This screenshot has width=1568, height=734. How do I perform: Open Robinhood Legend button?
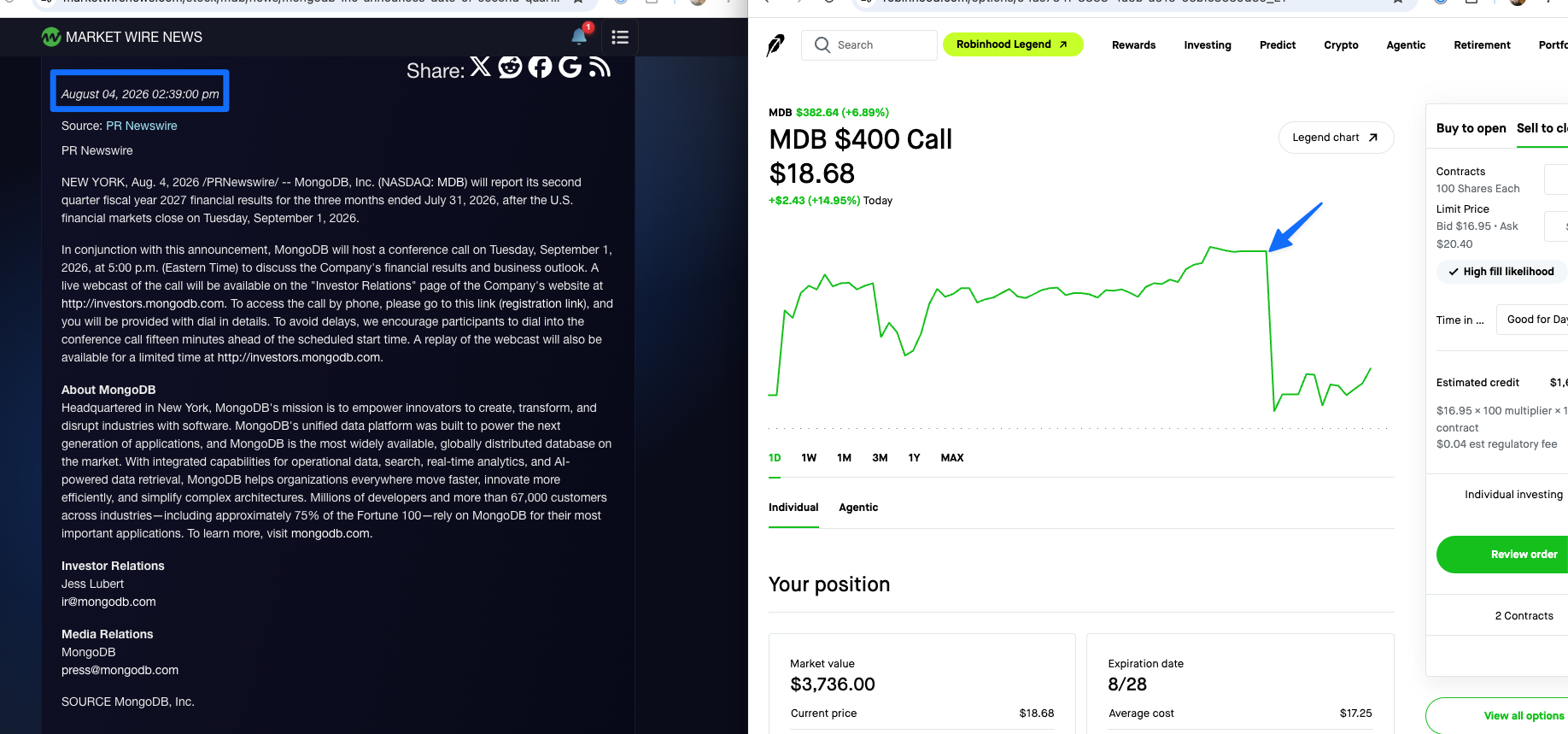click(1013, 44)
